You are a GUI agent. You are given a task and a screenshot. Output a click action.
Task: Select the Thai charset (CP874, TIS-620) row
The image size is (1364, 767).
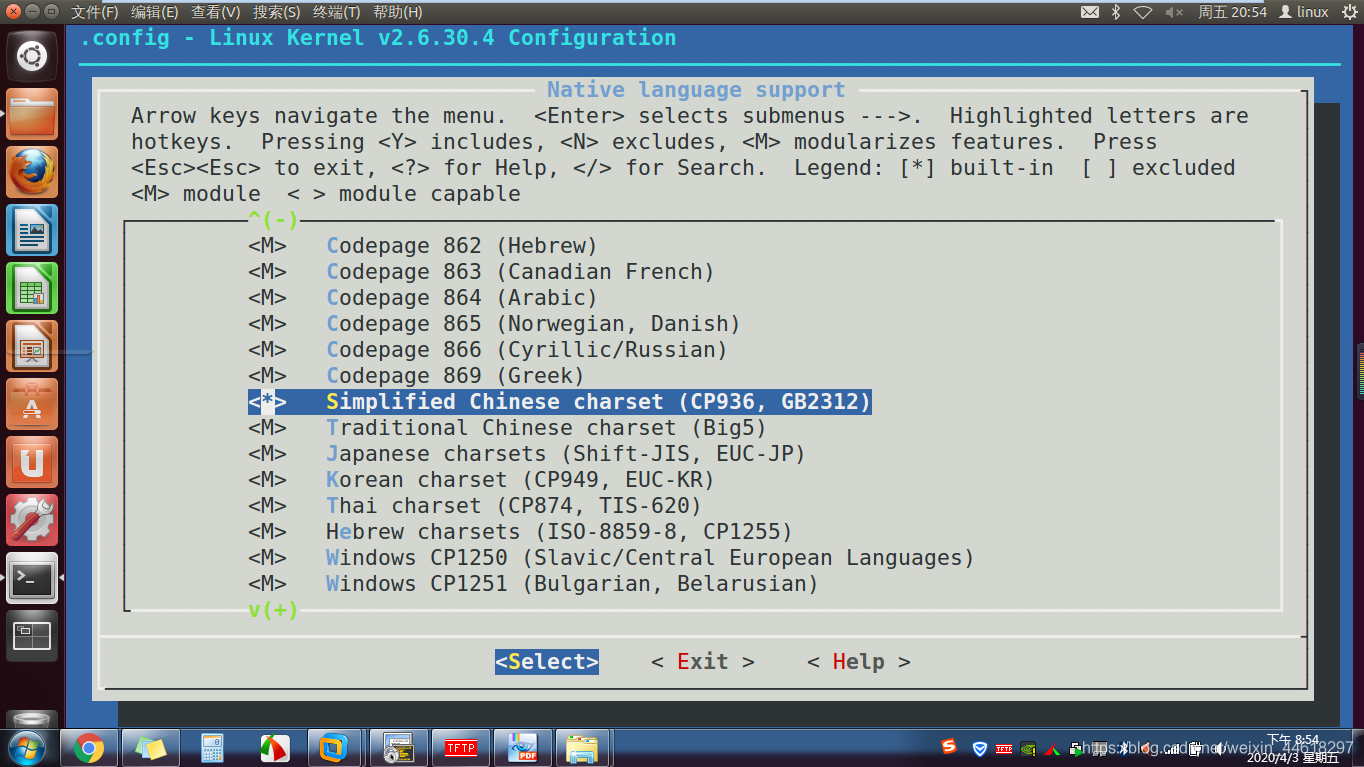(475, 506)
